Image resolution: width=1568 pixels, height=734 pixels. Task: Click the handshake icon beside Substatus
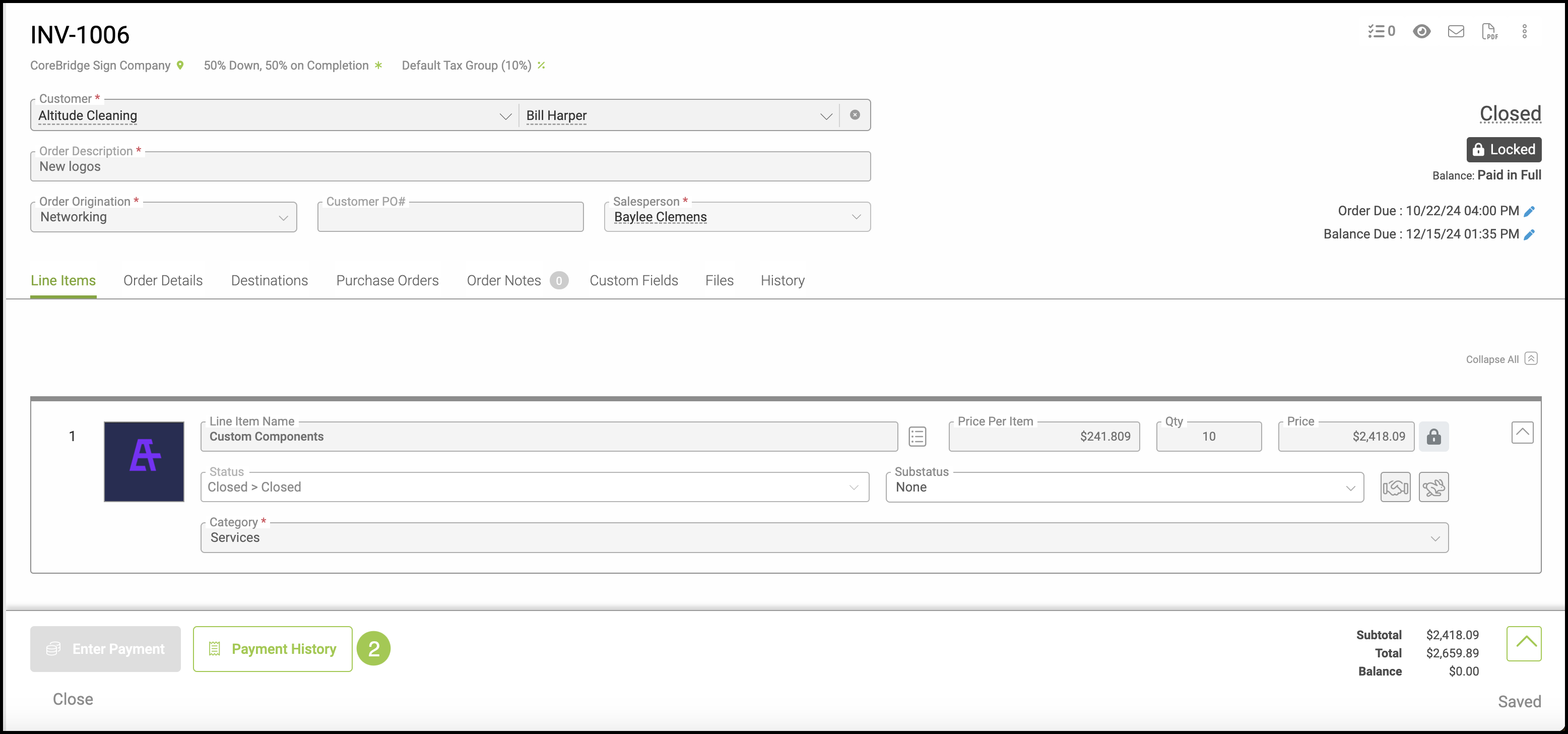point(1395,487)
